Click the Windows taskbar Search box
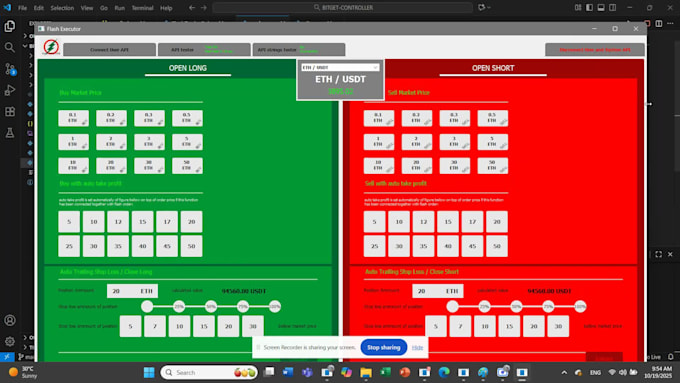680x383 pixels. [209, 372]
